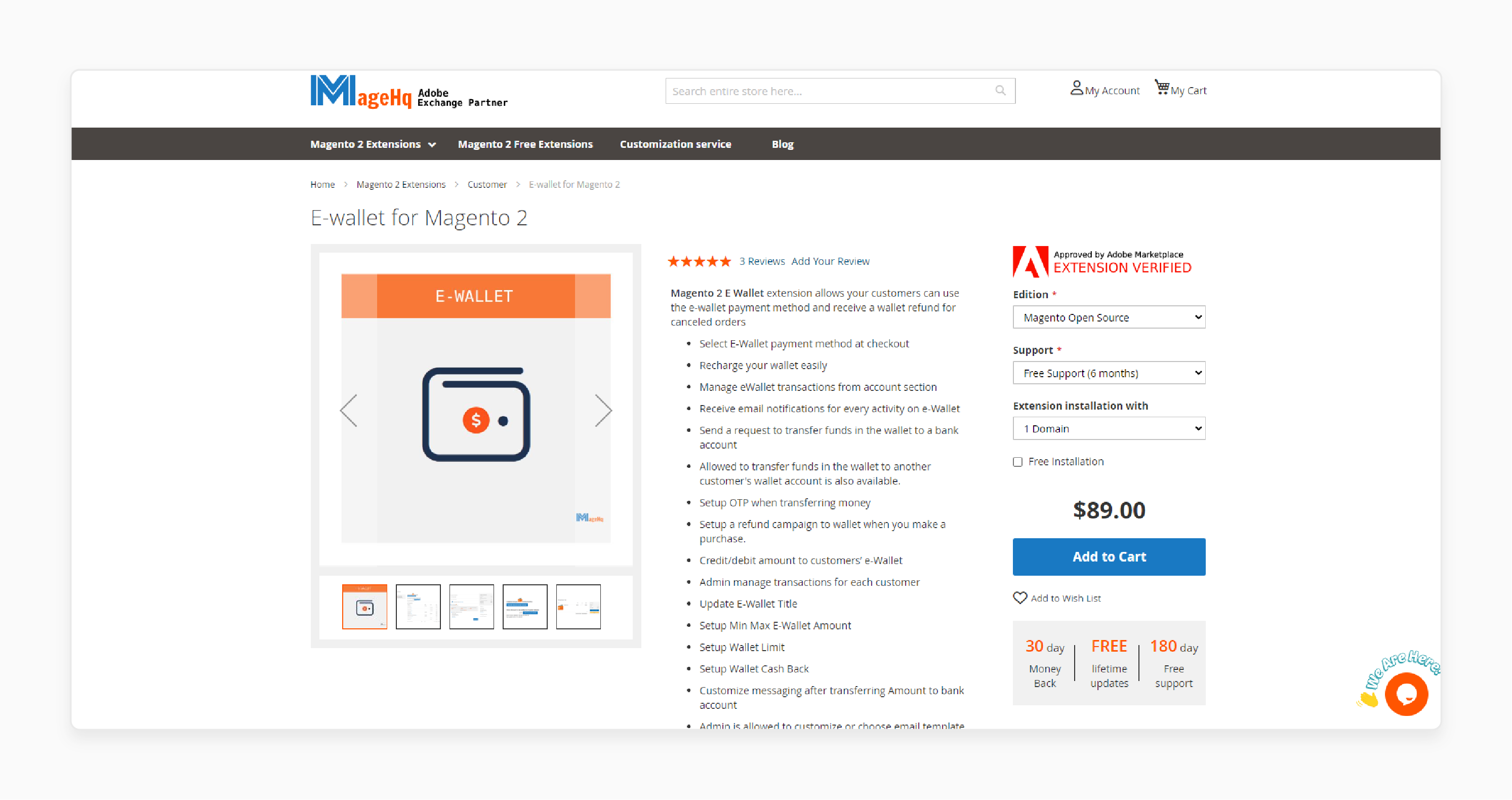The image size is (1512, 800).
Task: Click Add to Wish List link
Action: tap(1066, 597)
